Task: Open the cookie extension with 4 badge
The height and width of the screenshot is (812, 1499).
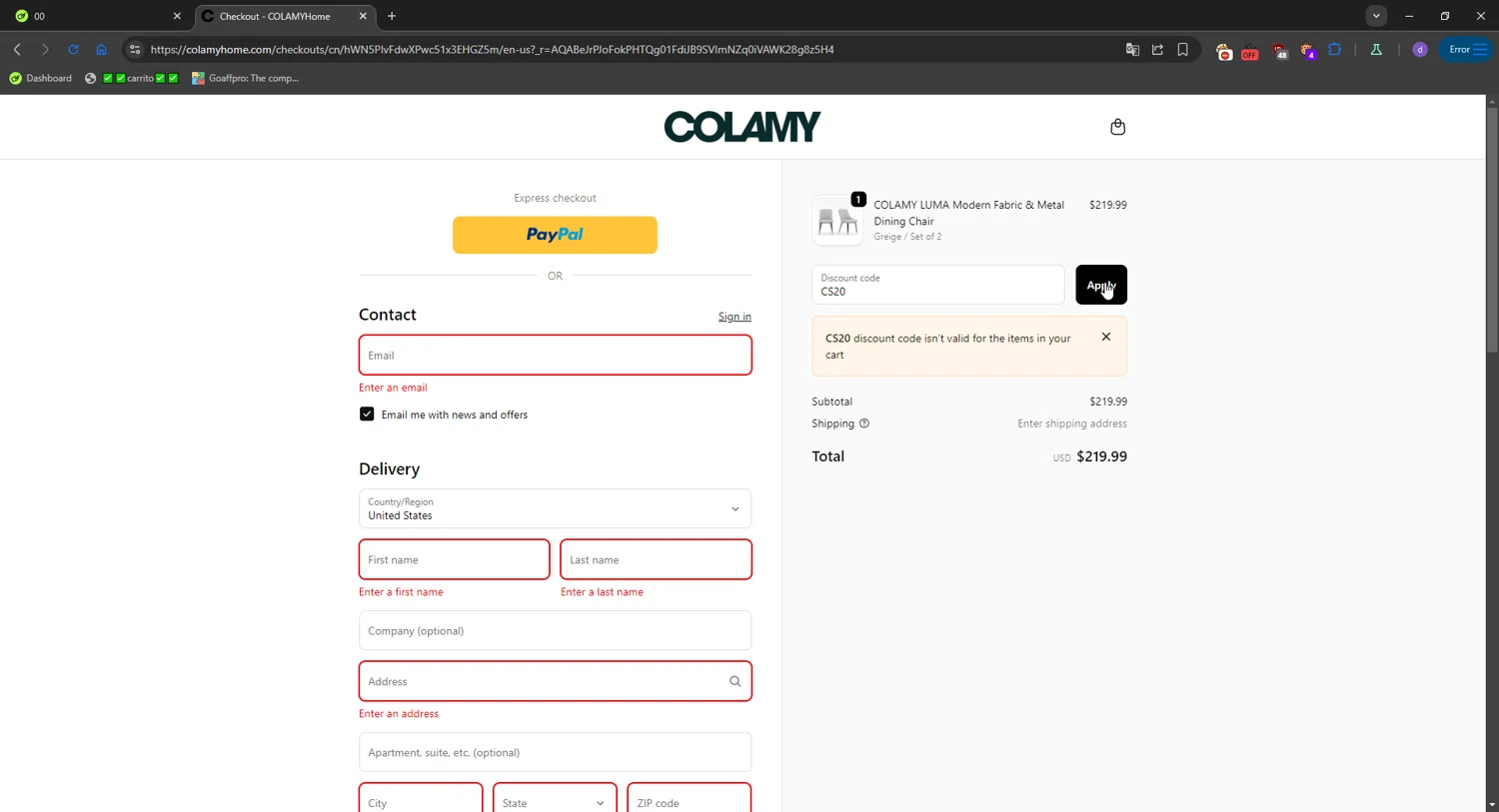Action: pos(1308,51)
